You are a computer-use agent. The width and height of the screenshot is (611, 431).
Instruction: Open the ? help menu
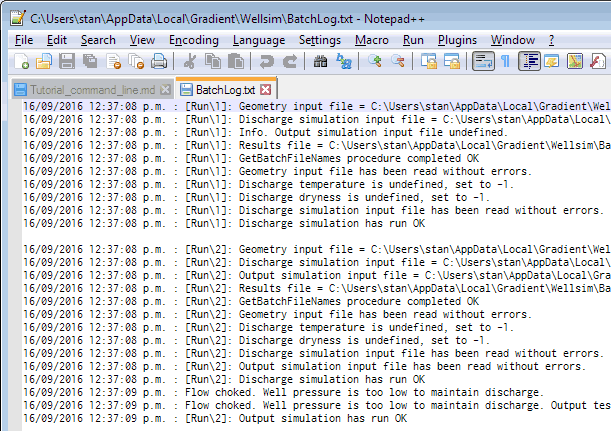click(x=551, y=40)
